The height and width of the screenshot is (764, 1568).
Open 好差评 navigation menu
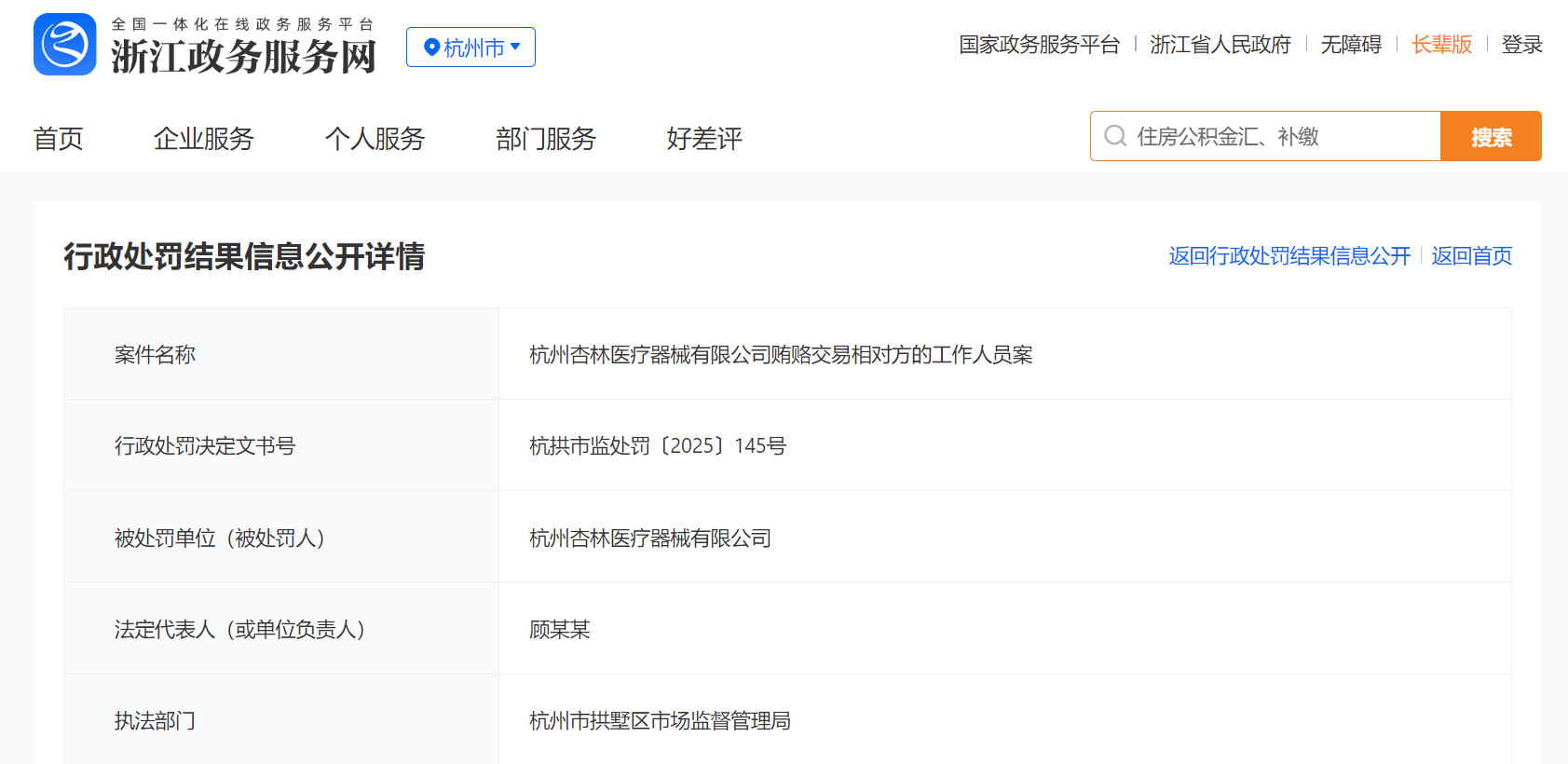704,139
